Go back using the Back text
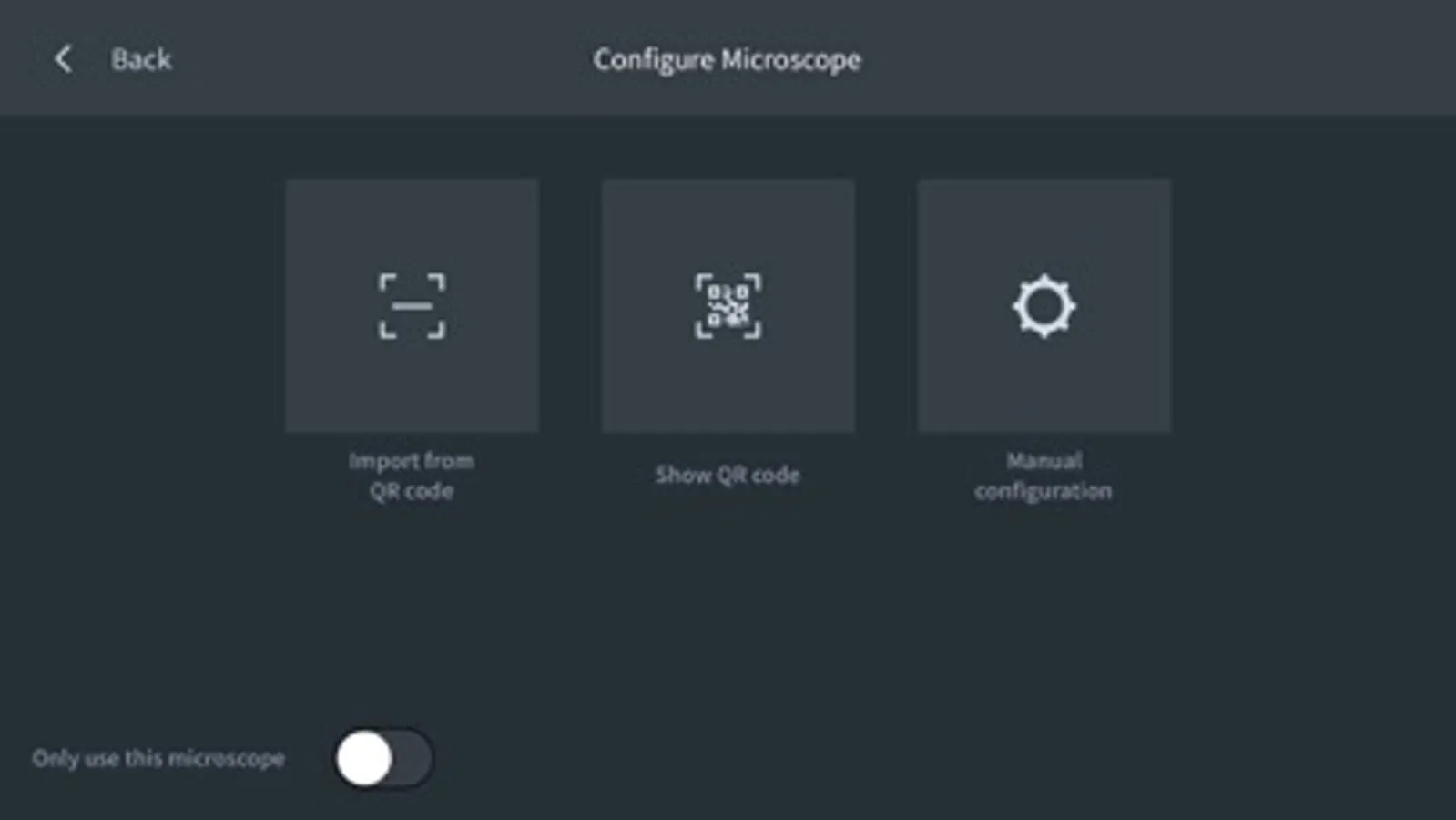Image resolution: width=1456 pixels, height=820 pixels. click(141, 60)
